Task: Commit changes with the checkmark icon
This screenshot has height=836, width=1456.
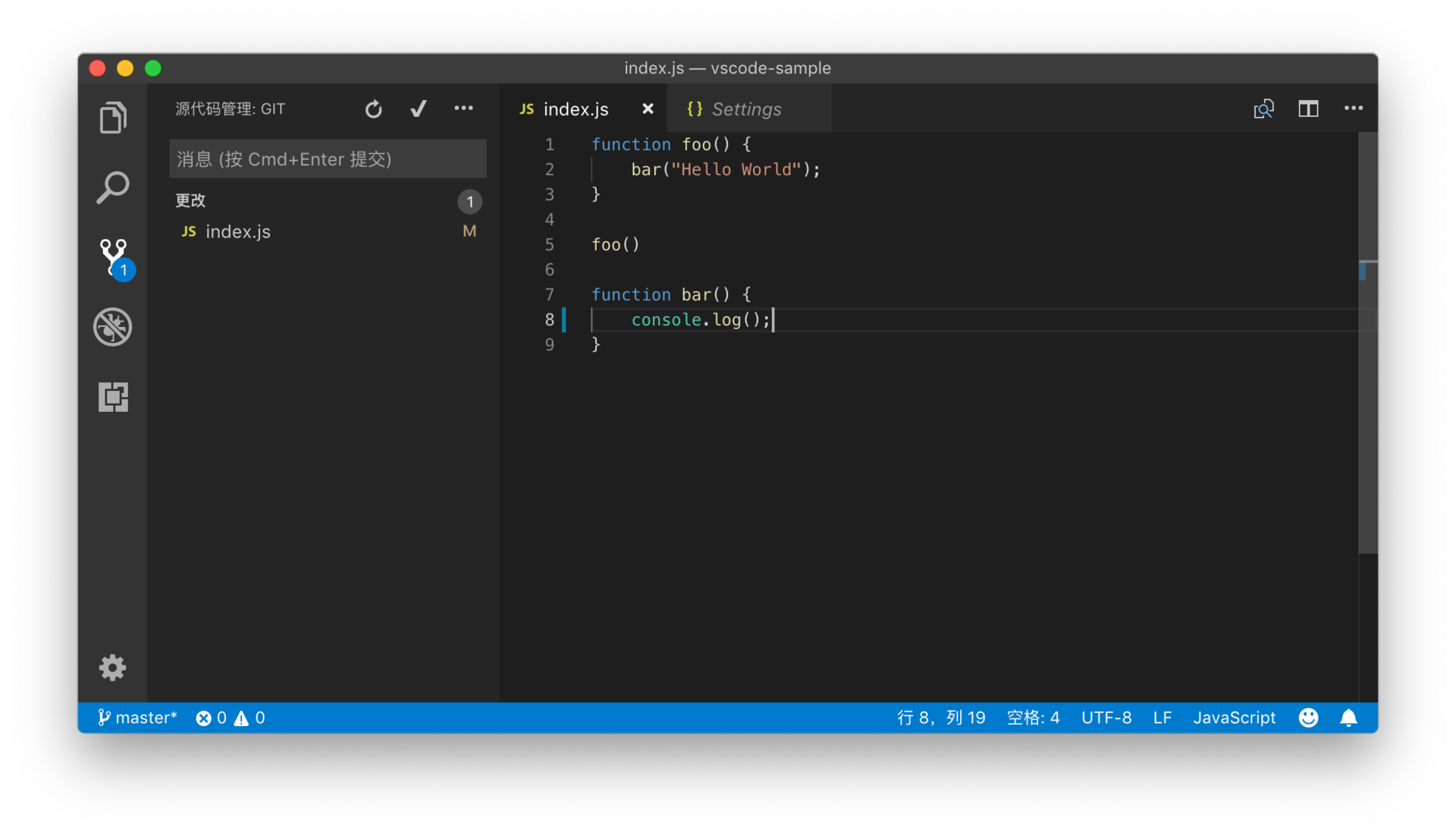Action: (x=418, y=109)
